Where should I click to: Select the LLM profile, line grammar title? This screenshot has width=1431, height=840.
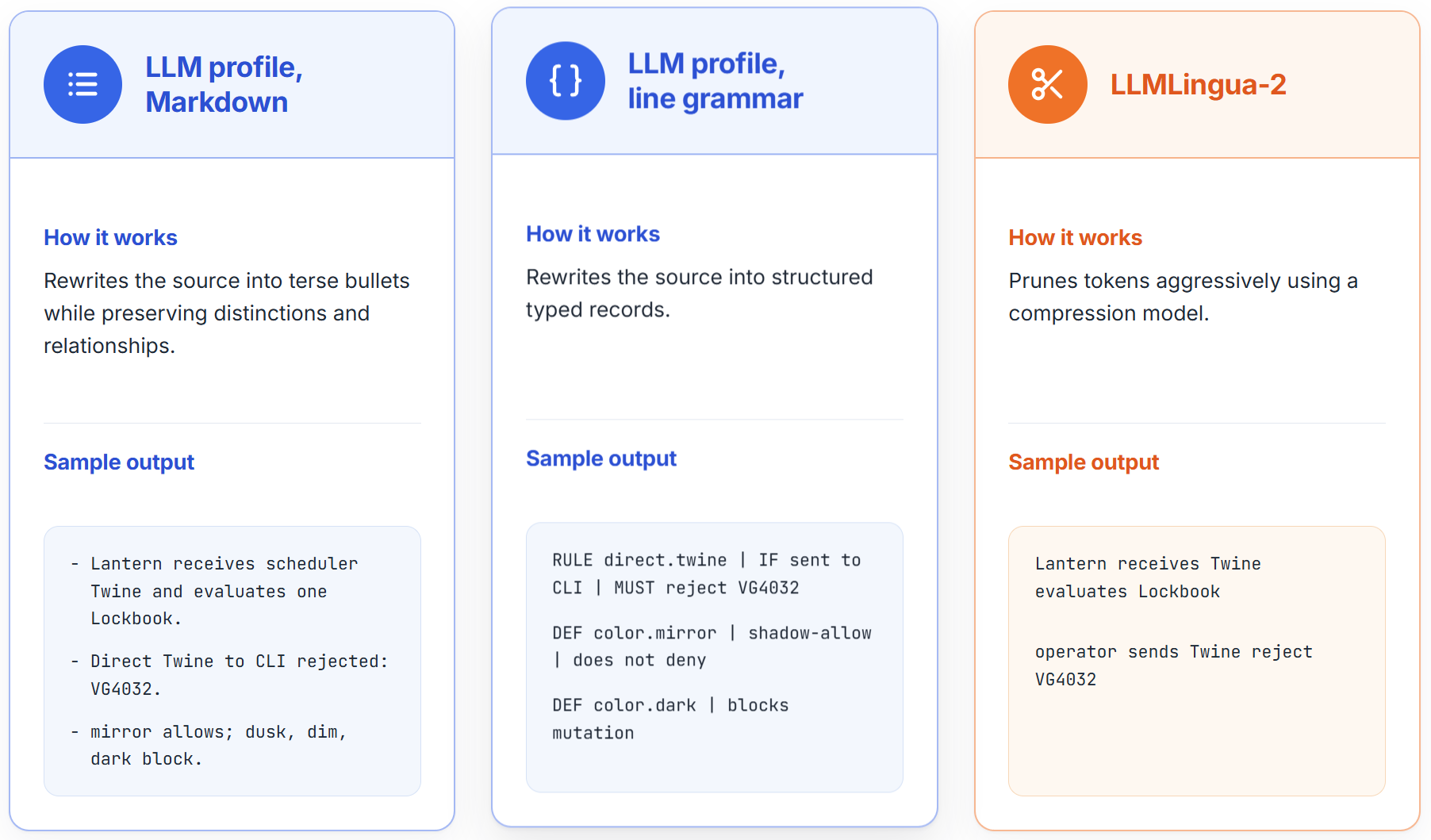715,81
